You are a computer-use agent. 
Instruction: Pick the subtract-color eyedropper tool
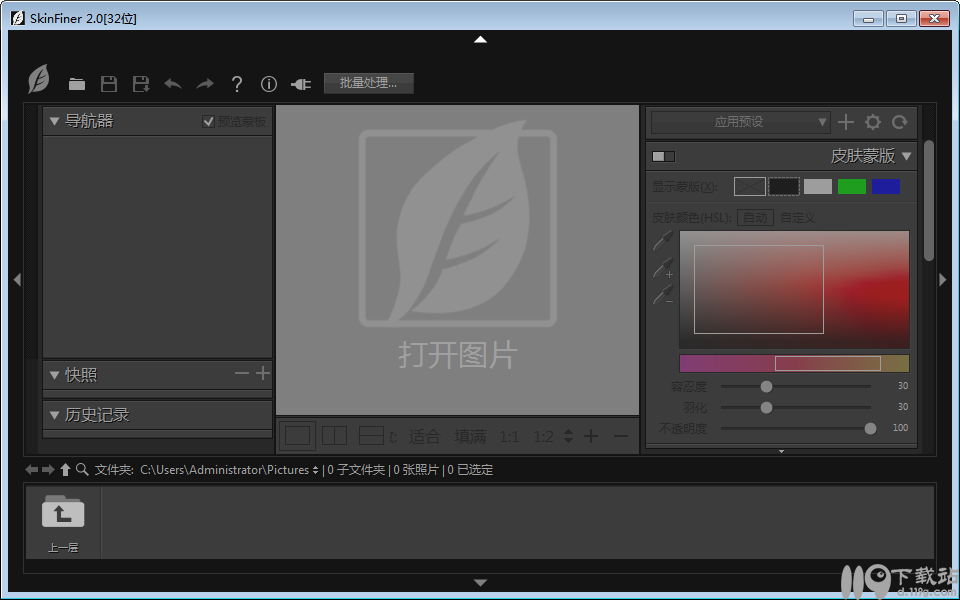(663, 294)
